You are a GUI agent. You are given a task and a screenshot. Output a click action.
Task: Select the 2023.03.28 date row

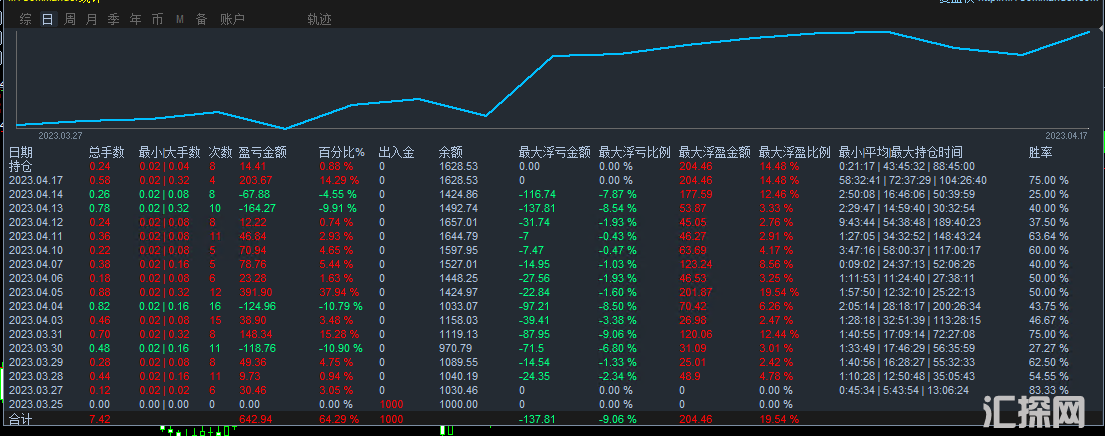[x=36, y=376]
